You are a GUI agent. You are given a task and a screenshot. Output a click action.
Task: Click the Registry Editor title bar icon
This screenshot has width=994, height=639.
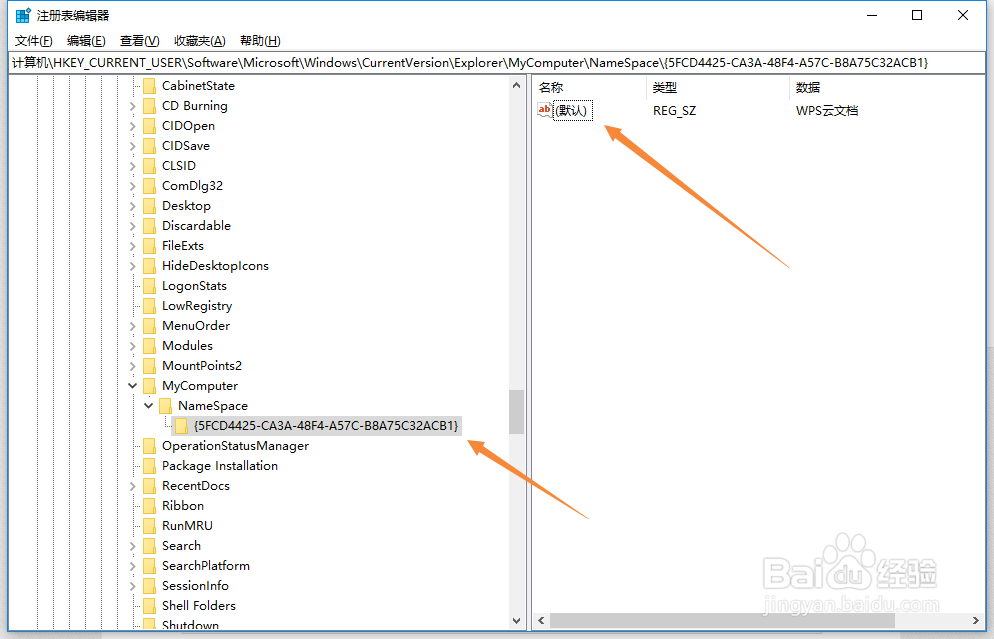click(x=23, y=15)
